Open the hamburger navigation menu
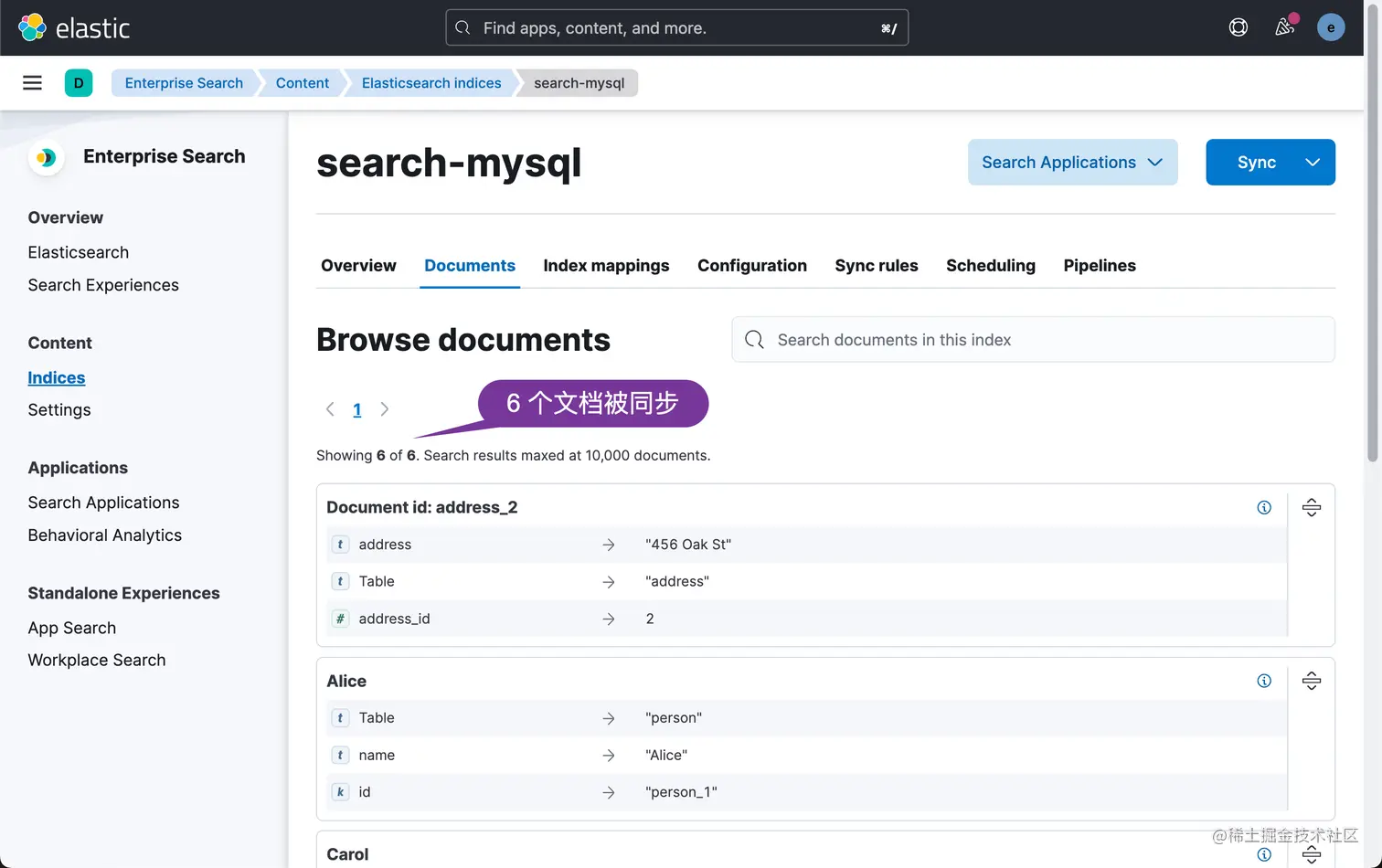This screenshot has height=868, width=1382. 32,83
